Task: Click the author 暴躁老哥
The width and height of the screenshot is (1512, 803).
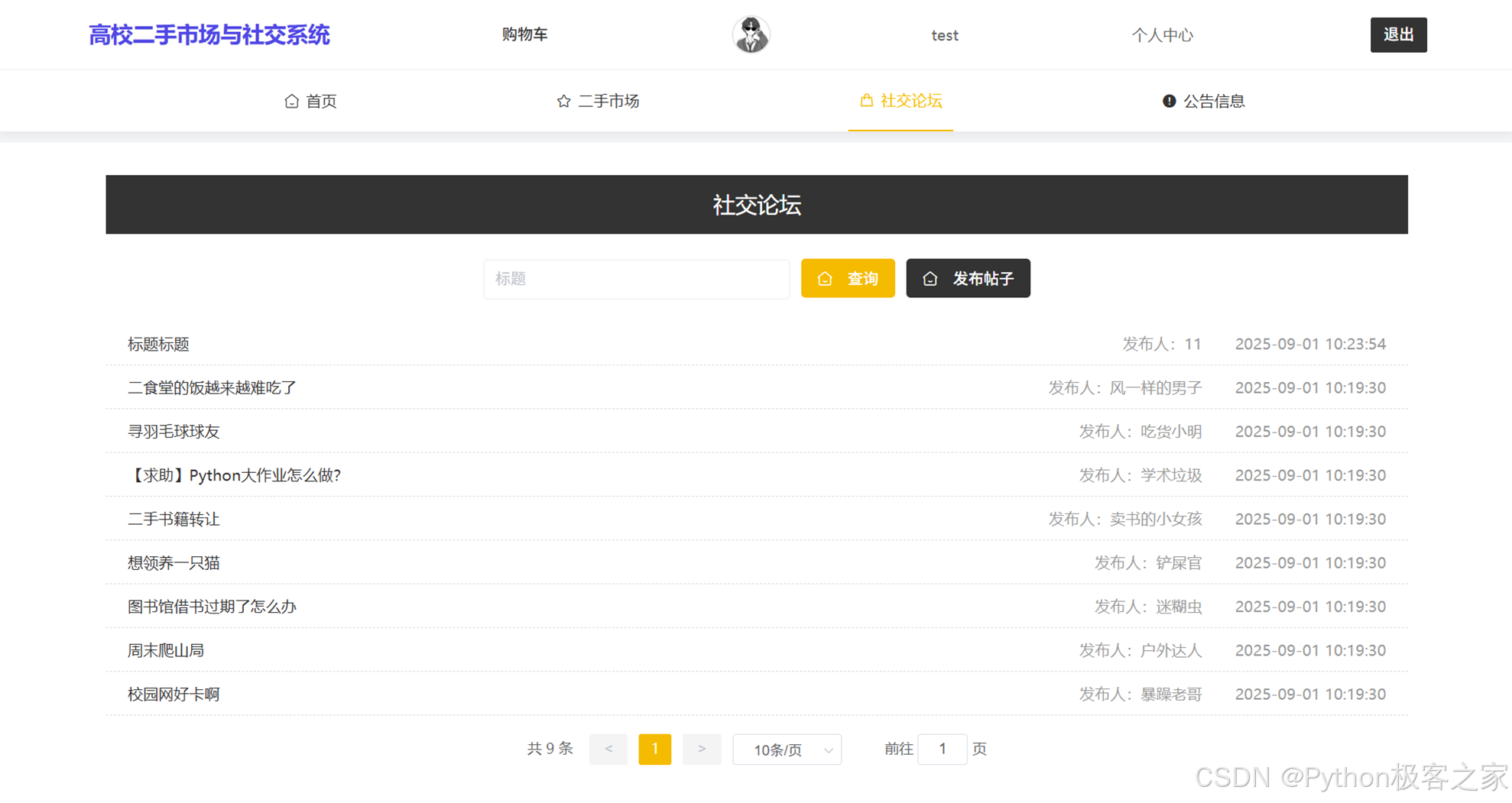Action: coord(1171,694)
